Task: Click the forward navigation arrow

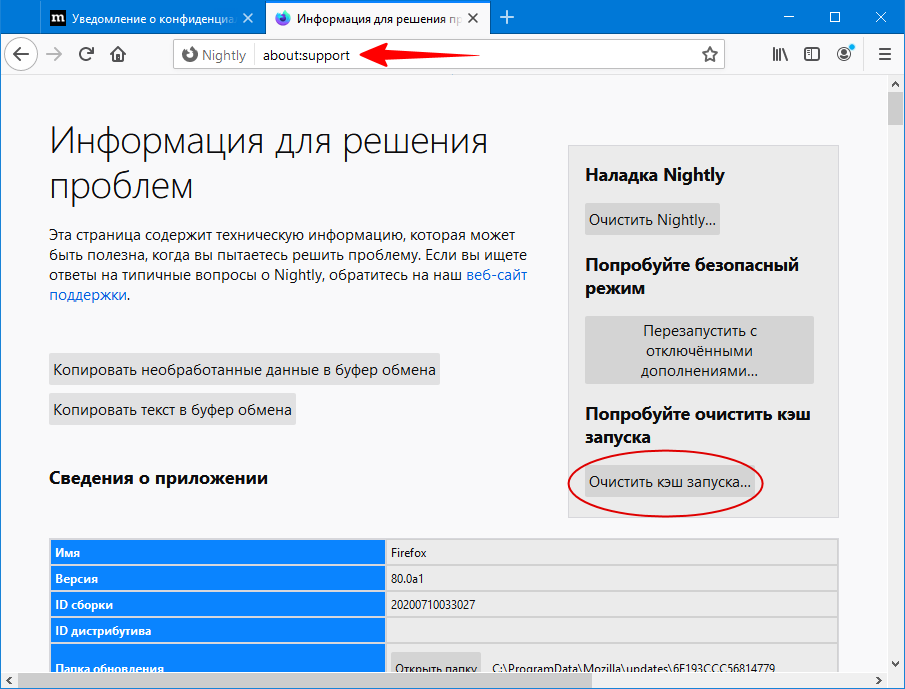Action: point(54,54)
